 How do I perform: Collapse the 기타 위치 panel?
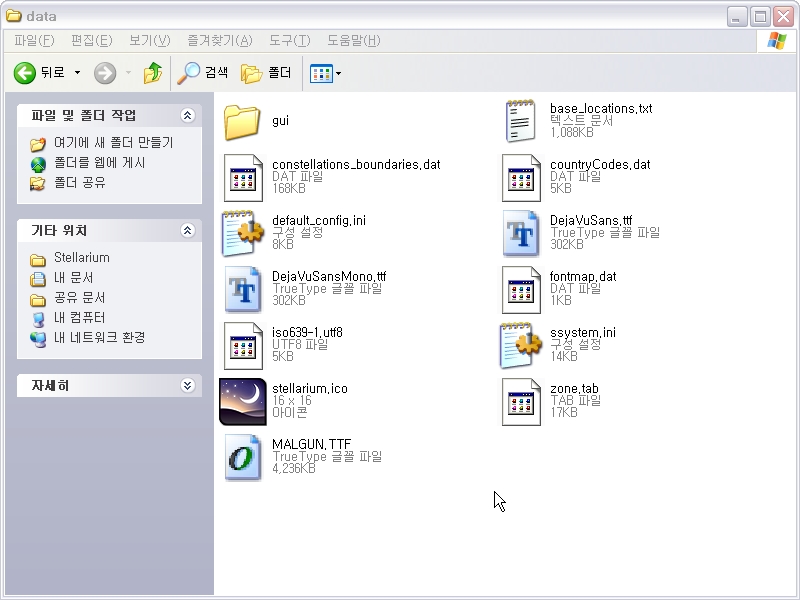[187, 231]
